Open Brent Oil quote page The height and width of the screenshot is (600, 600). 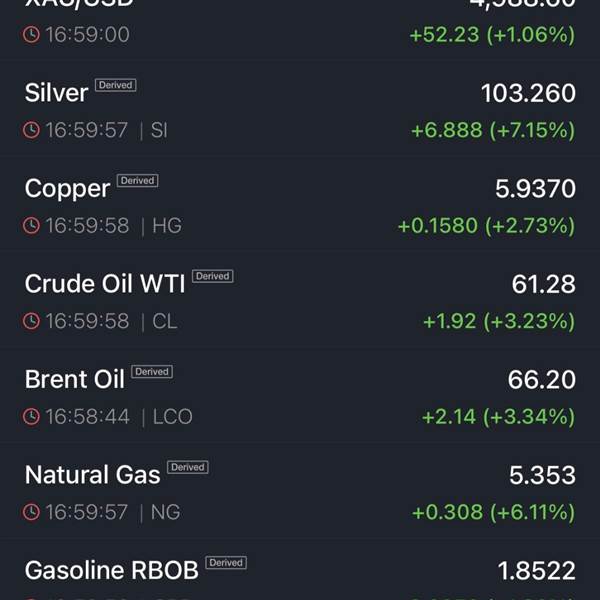(300, 396)
